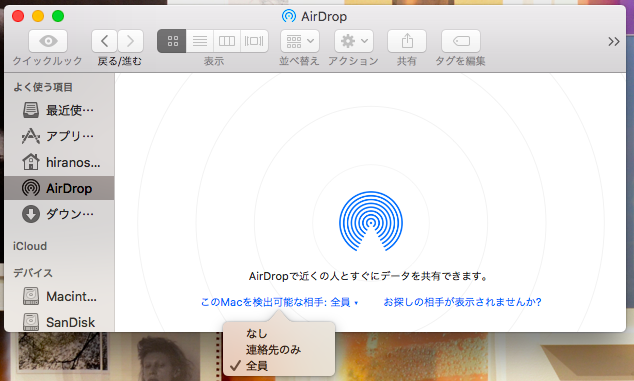634x381 pixels.
Task: Click the 共有 share button
Action: (407, 41)
